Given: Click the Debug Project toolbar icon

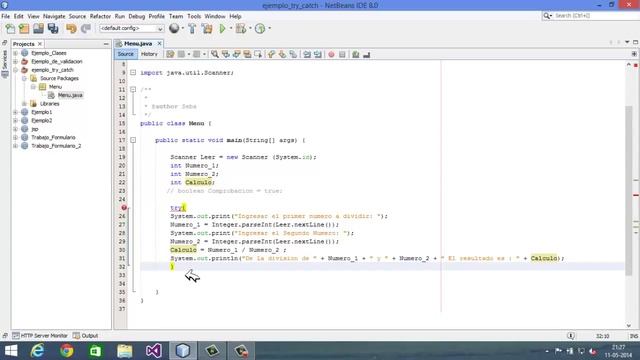Looking at the screenshot, I should click(x=241, y=29).
